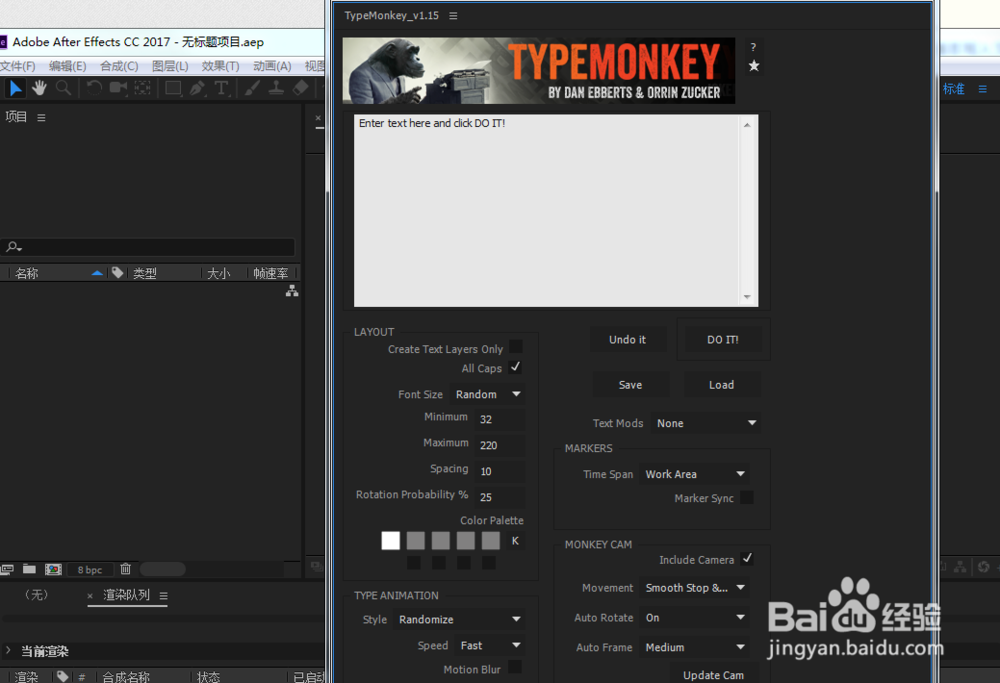
Task: Open the TypeMonkey panel menu icon
Action: click(453, 16)
